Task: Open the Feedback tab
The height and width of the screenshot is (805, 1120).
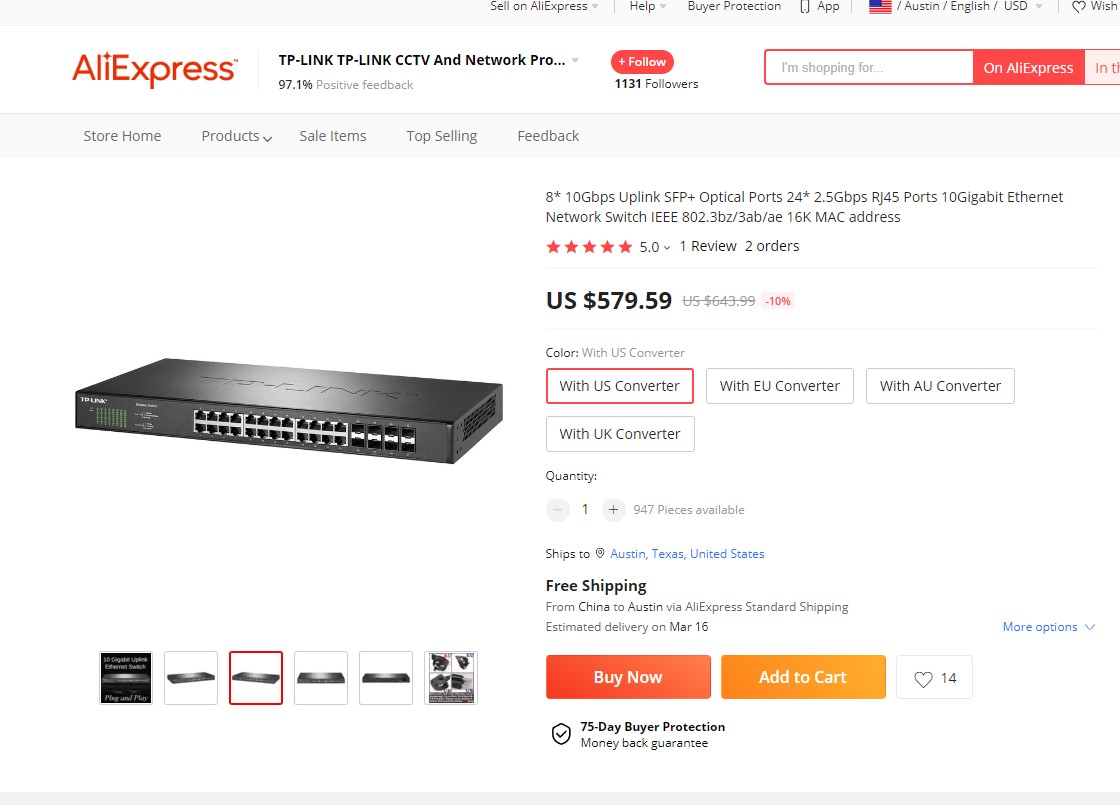Action: [548, 136]
